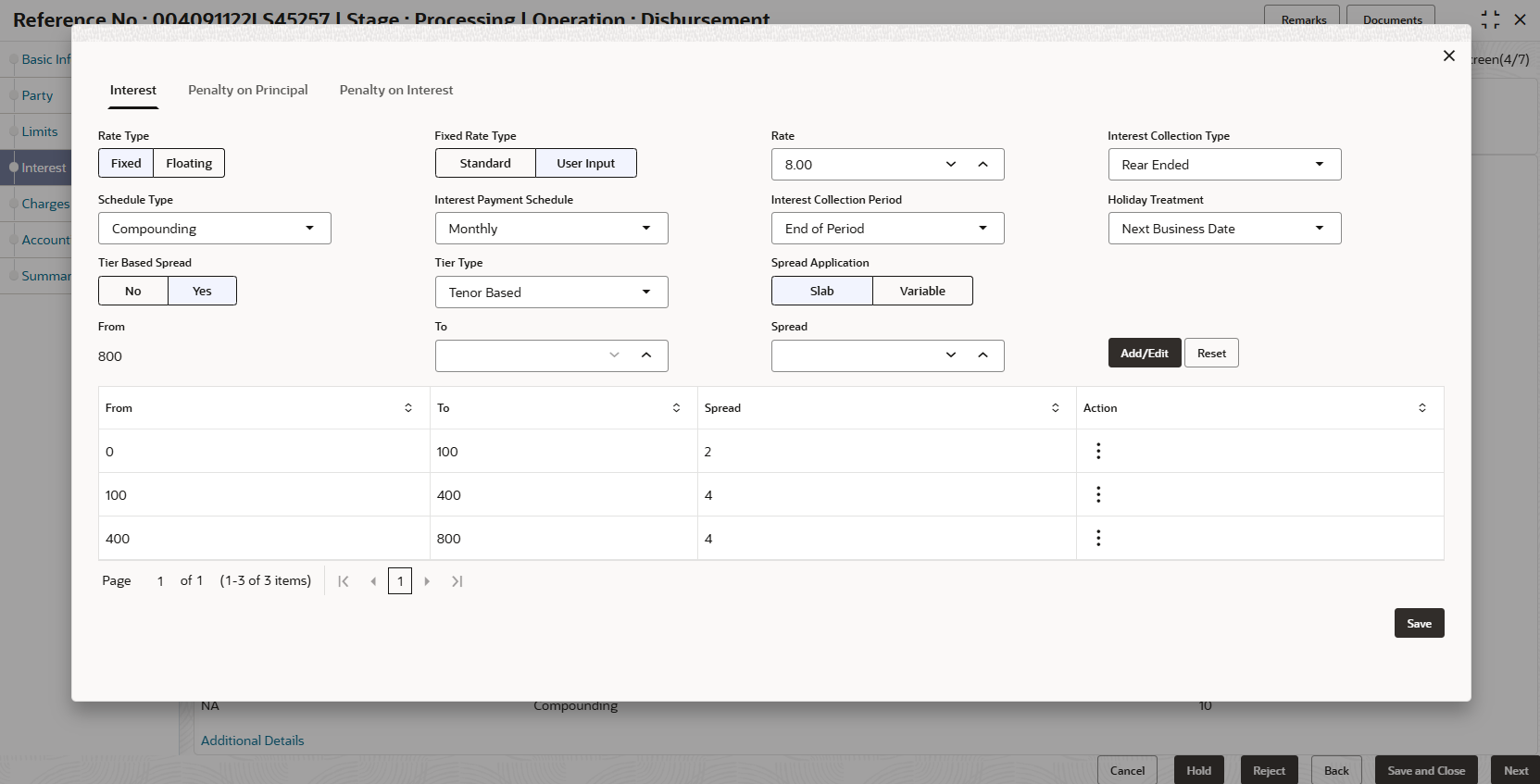Increase the Rate value with up arrow
This screenshot has width=1540, height=784.
coord(983,165)
